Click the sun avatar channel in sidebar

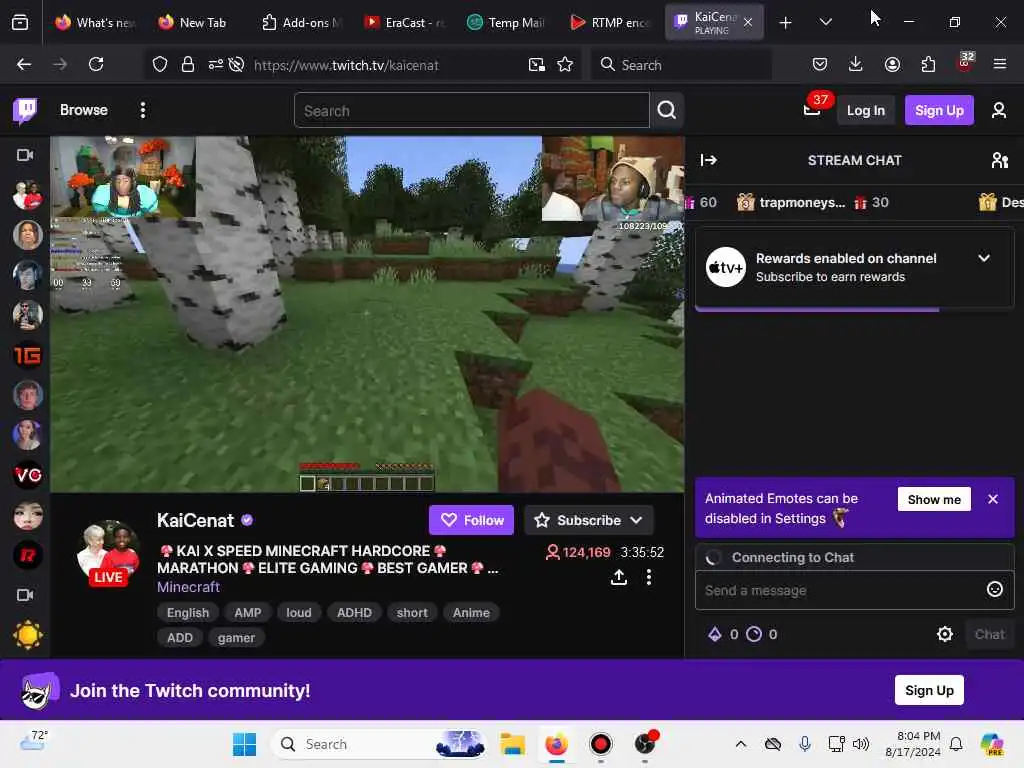point(27,635)
